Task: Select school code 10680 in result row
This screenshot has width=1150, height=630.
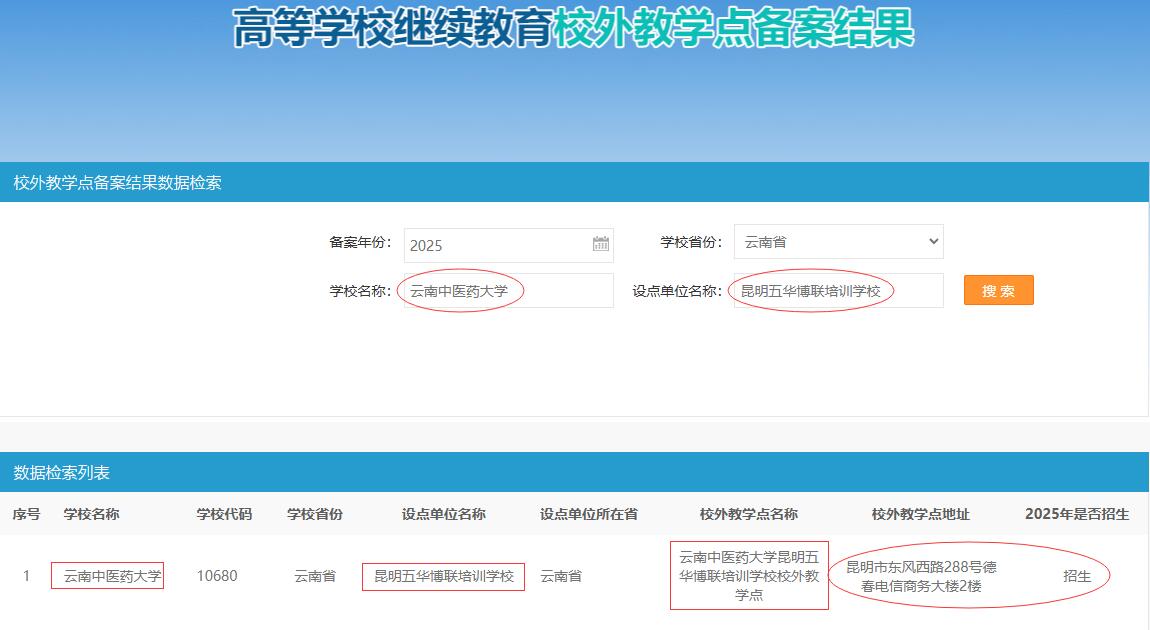Action: coord(217,576)
